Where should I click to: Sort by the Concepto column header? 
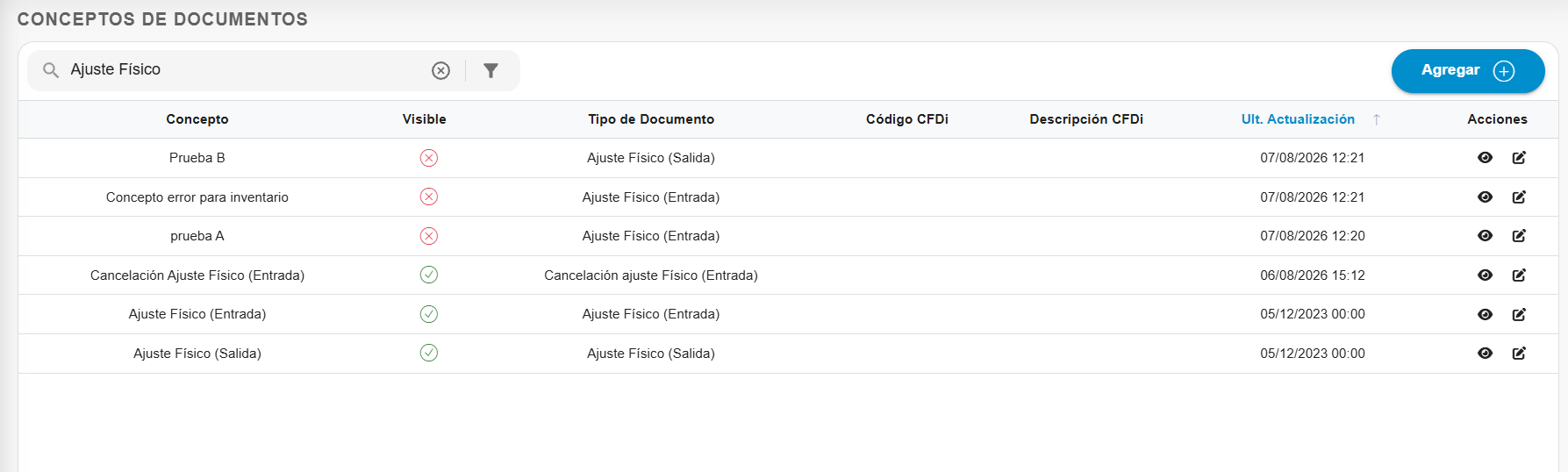coord(197,119)
